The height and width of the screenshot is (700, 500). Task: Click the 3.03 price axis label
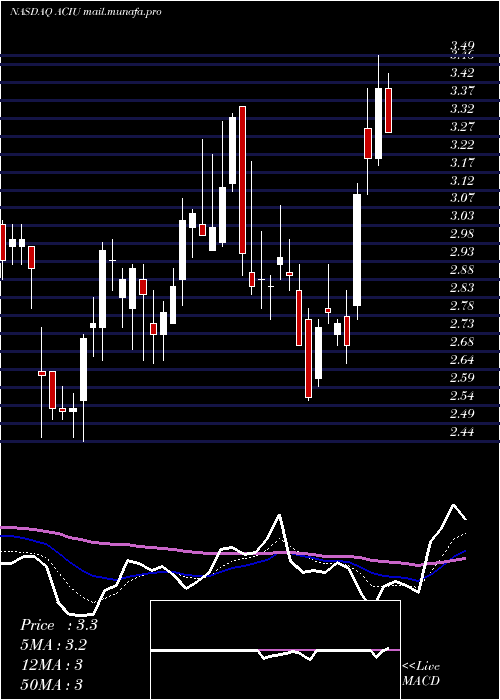pos(462,216)
